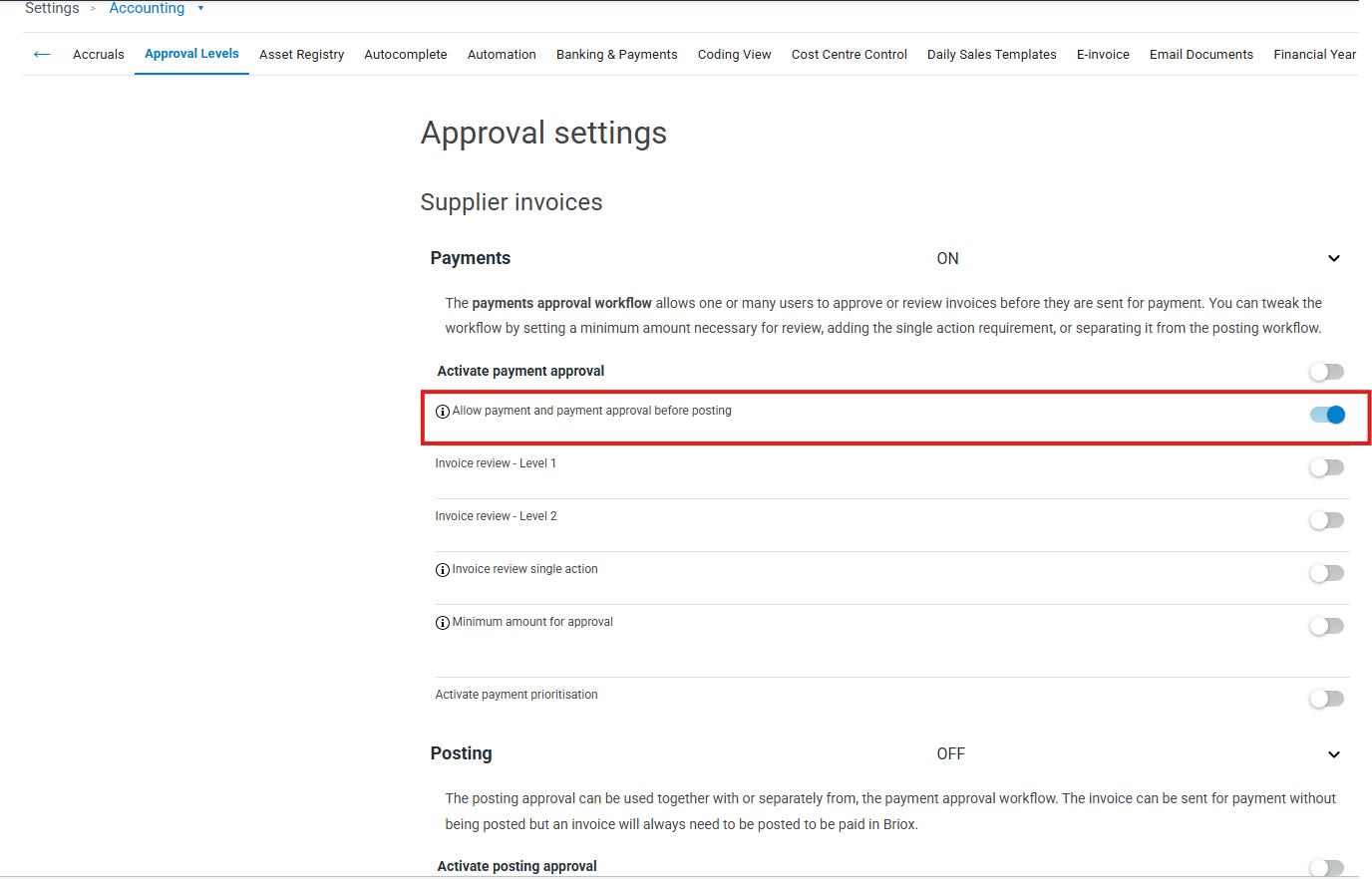This screenshot has height=879, width=1372.
Task: Click info icon next to Minimum amount for approval
Action: 443,623
